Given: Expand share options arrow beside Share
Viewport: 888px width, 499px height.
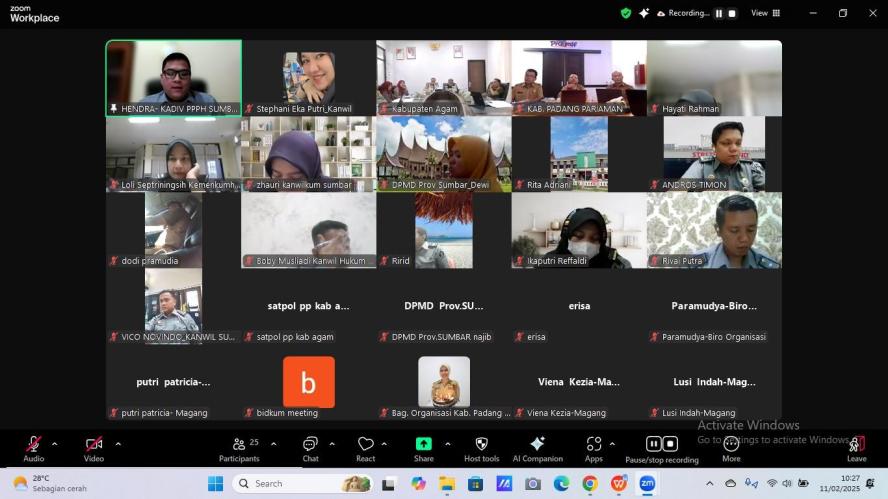Looking at the screenshot, I should pyautogui.click(x=447, y=444).
